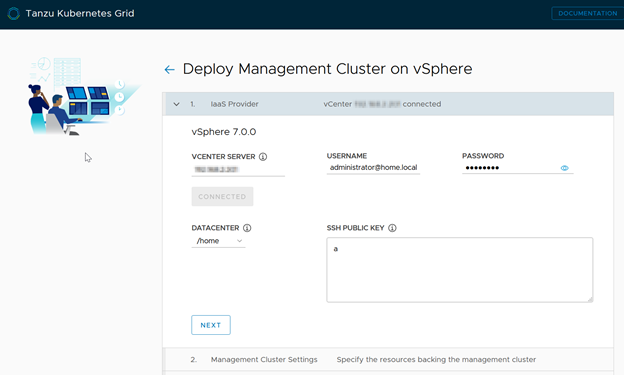Click 'Specify the resources backing the management cluster' text

coord(436,359)
